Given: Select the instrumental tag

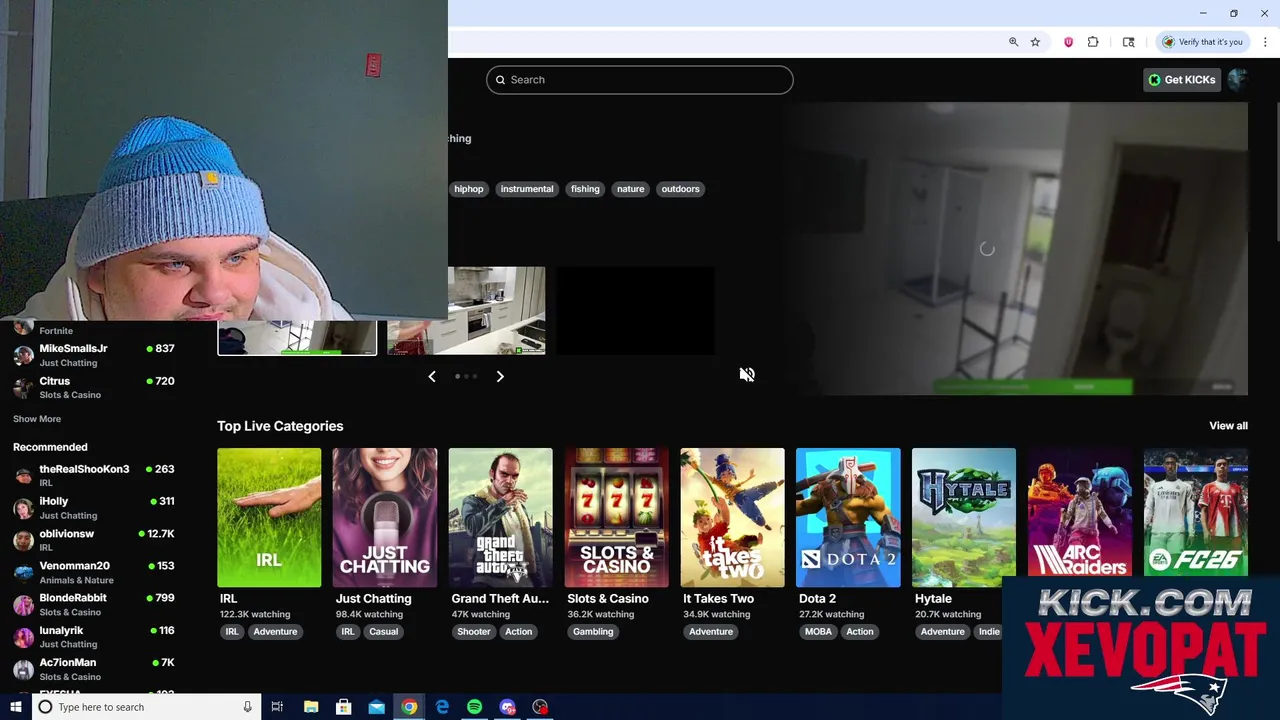Looking at the screenshot, I should coord(527,189).
